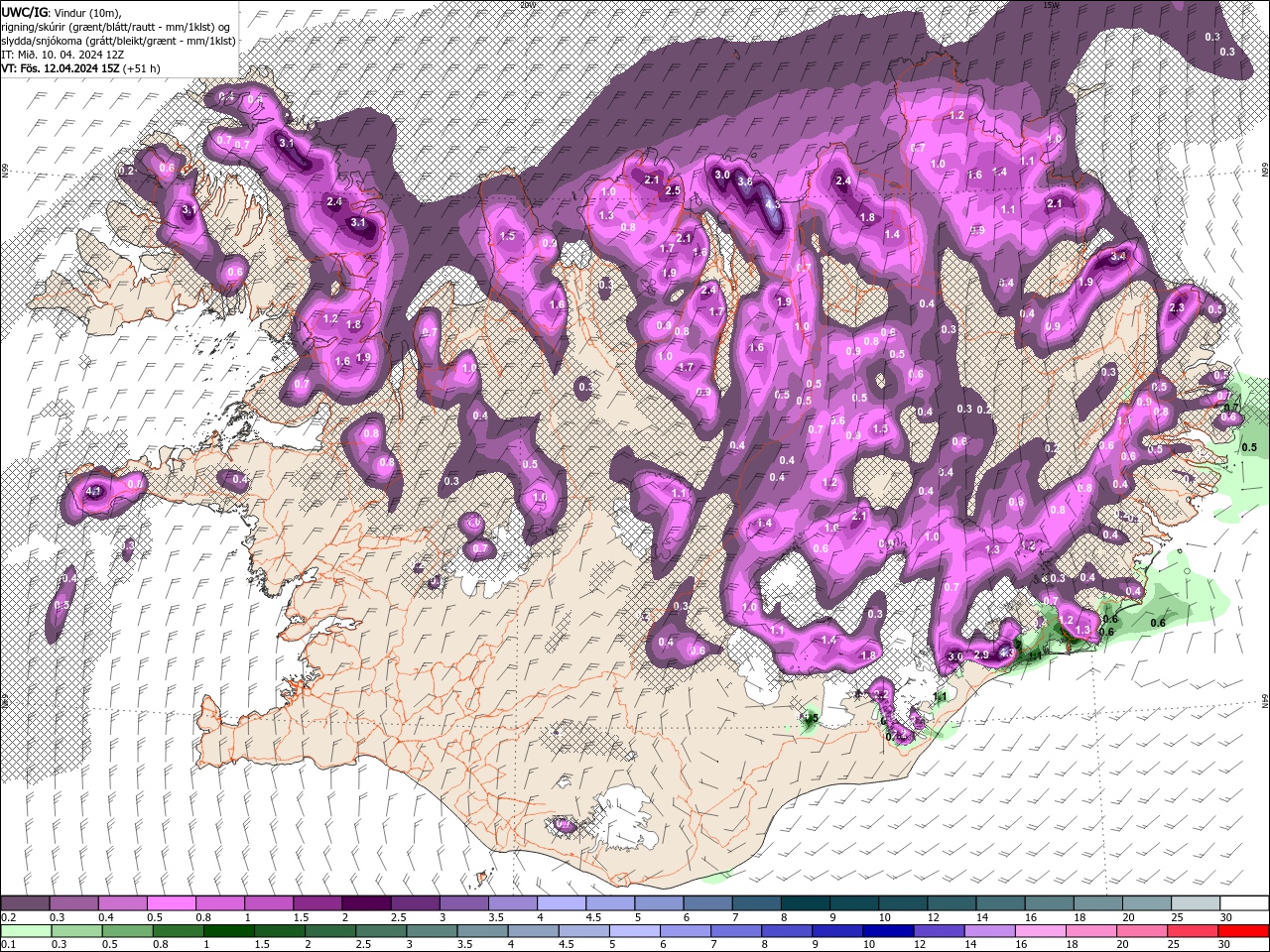Viewport: 1270px width, 952px height.
Task: Select the palest green rain swatch starting at 0.1
Action: click(26, 931)
